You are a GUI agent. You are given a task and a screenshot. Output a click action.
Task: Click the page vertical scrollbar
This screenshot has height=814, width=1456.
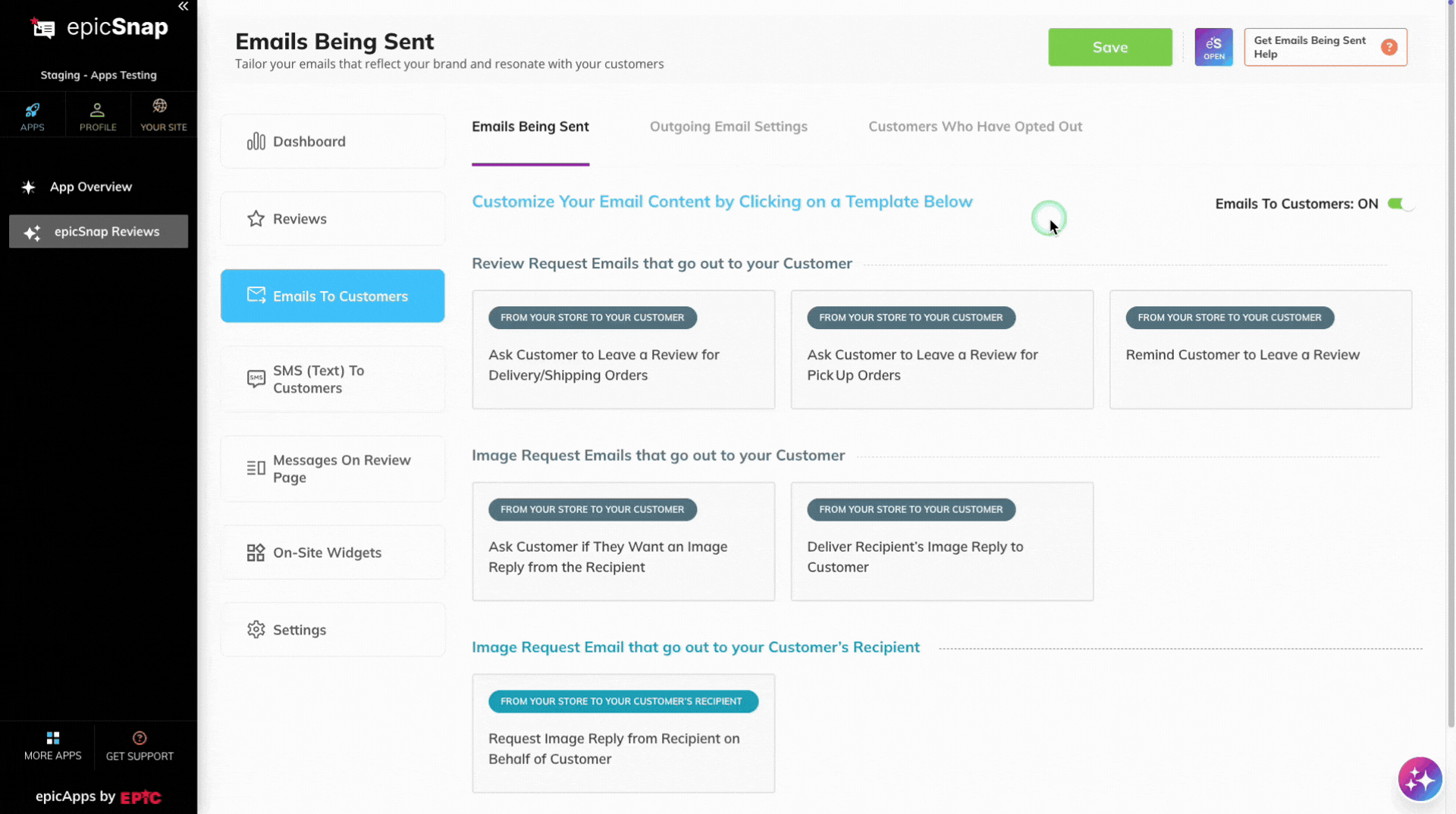click(1450, 364)
